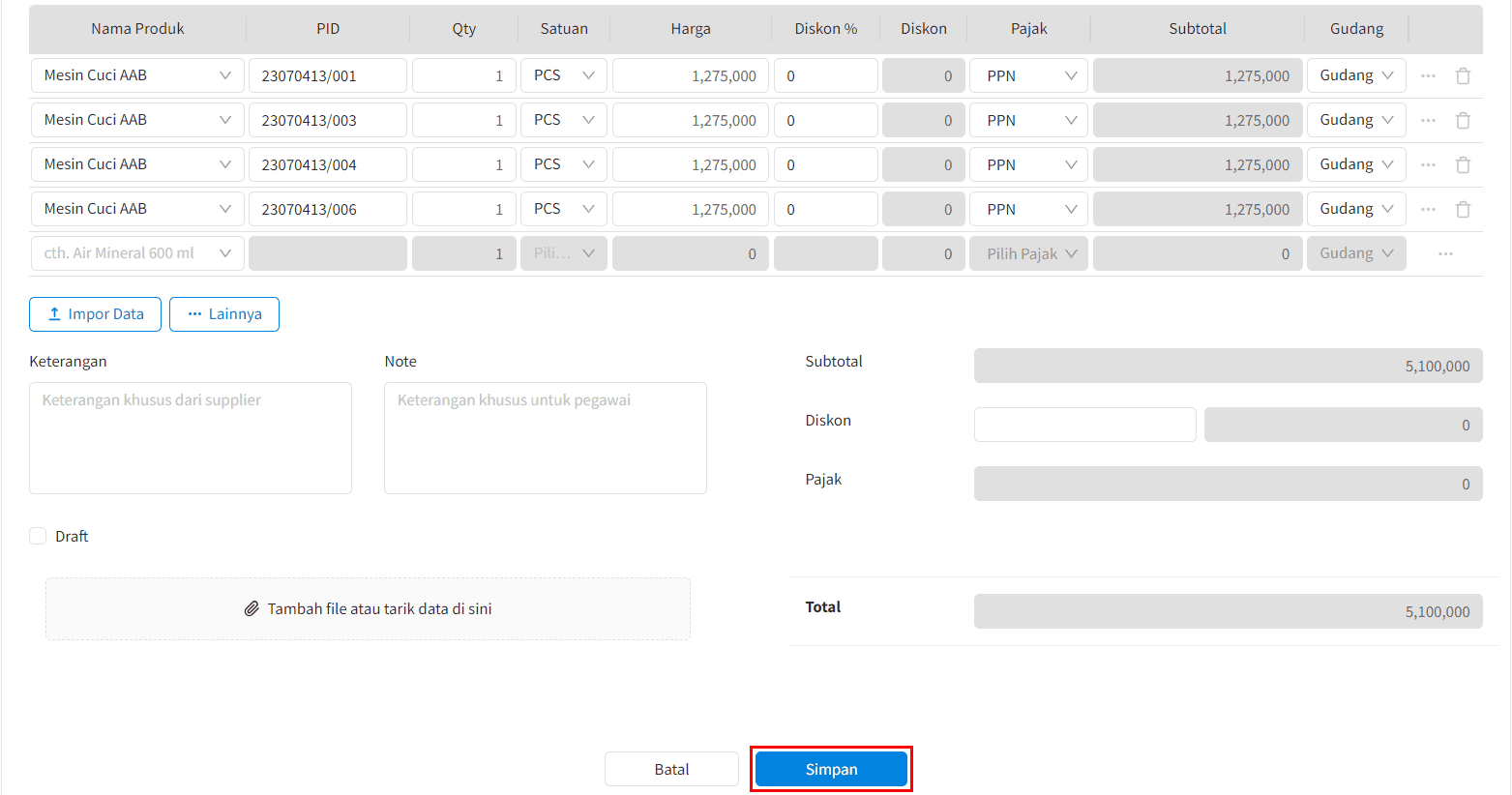
Task: Open product dropdown for row 23070413/001
Action: pyautogui.click(x=137, y=75)
